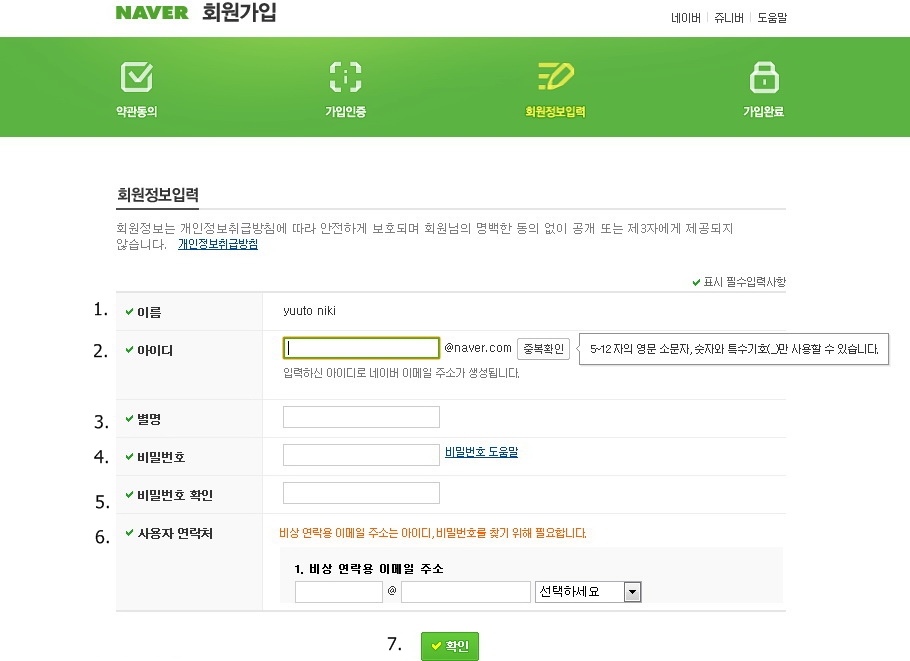Select the 가입완료 lock step icon

coord(764,77)
